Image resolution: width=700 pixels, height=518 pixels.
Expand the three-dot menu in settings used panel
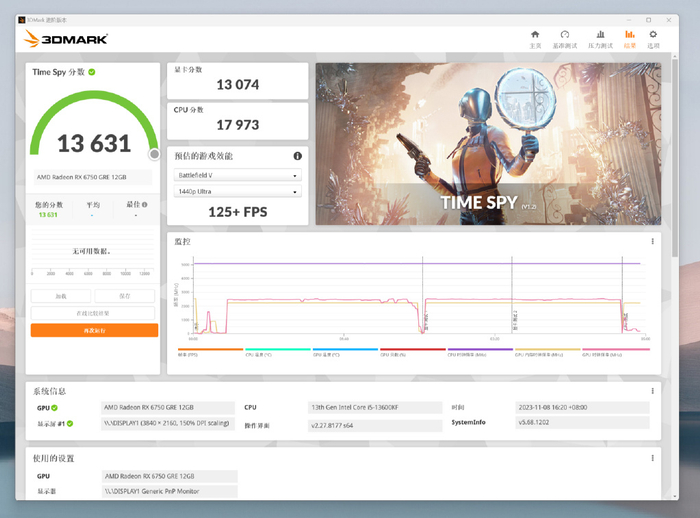(x=652, y=458)
